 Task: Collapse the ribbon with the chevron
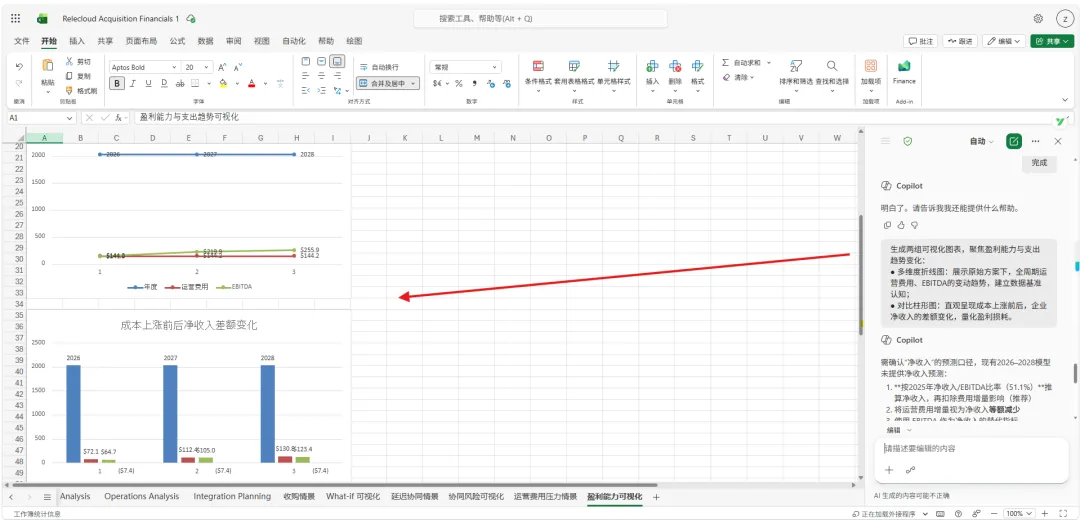[1066, 100]
